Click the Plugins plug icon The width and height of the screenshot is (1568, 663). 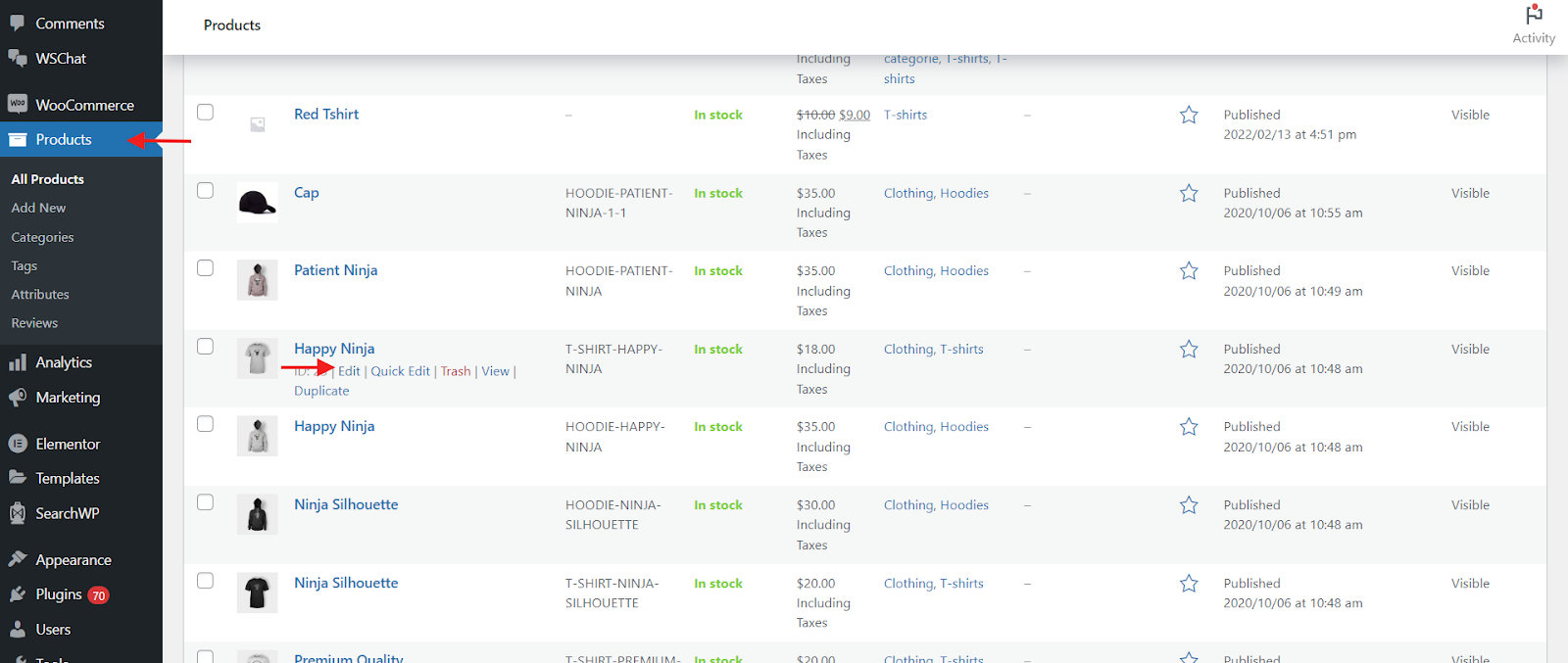[x=18, y=594]
